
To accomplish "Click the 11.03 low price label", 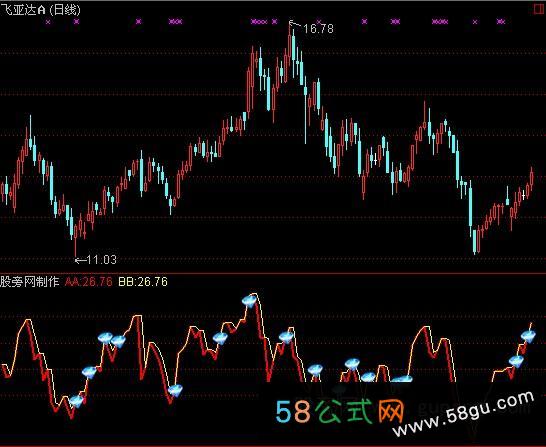I will (x=101, y=260).
